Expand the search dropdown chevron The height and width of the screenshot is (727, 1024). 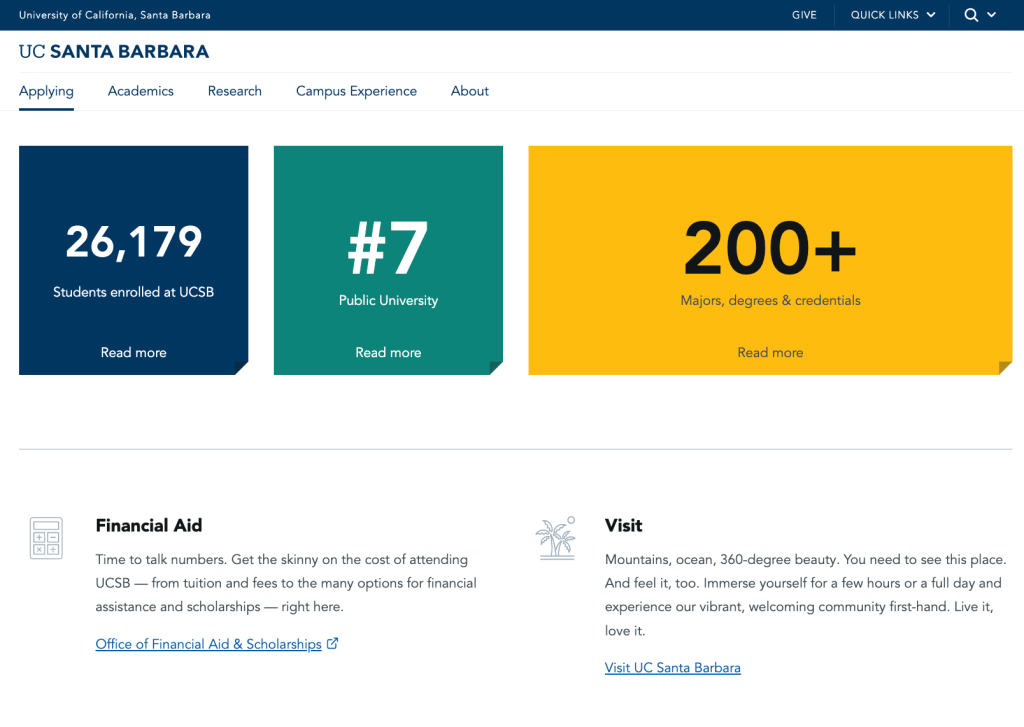click(991, 14)
